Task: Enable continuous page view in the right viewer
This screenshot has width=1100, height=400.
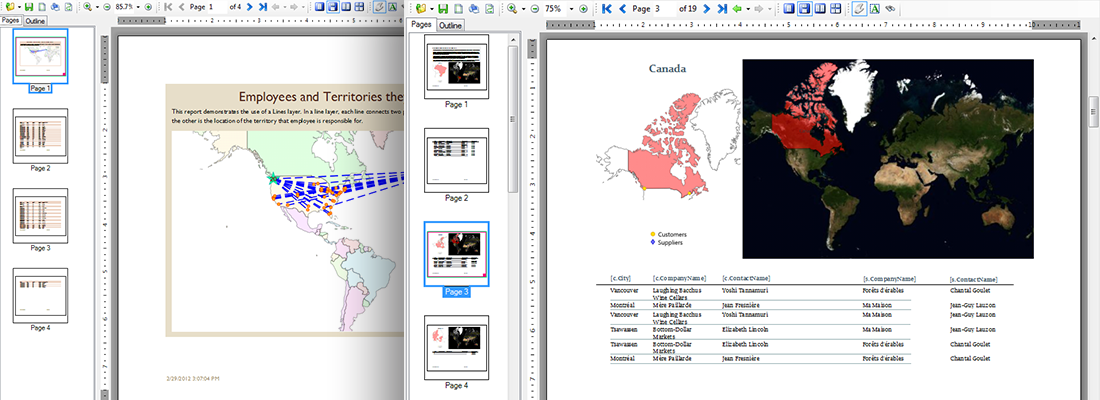Action: pyautogui.click(x=804, y=8)
